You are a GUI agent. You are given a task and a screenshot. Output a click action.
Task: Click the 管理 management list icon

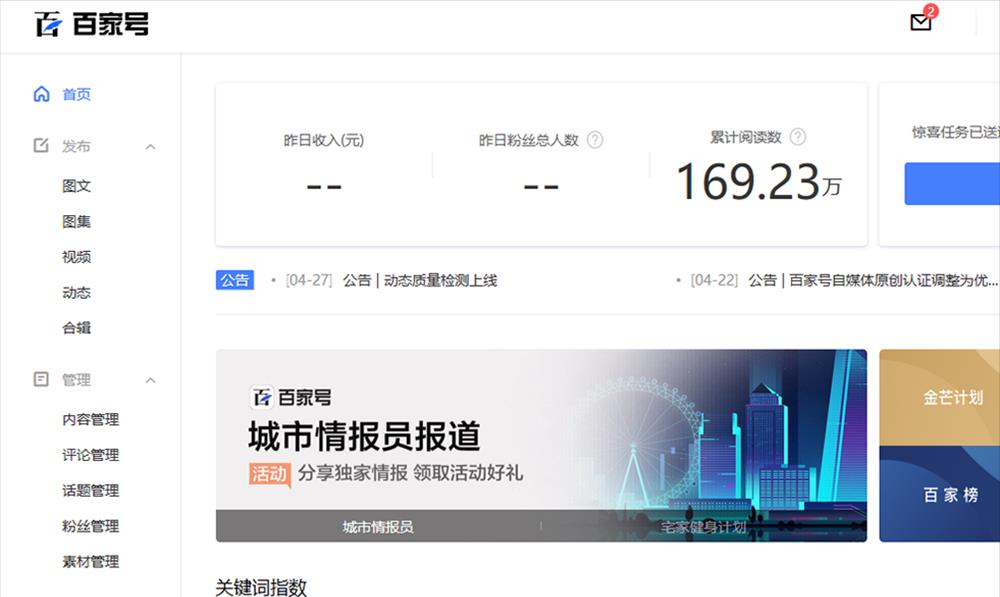[41, 380]
